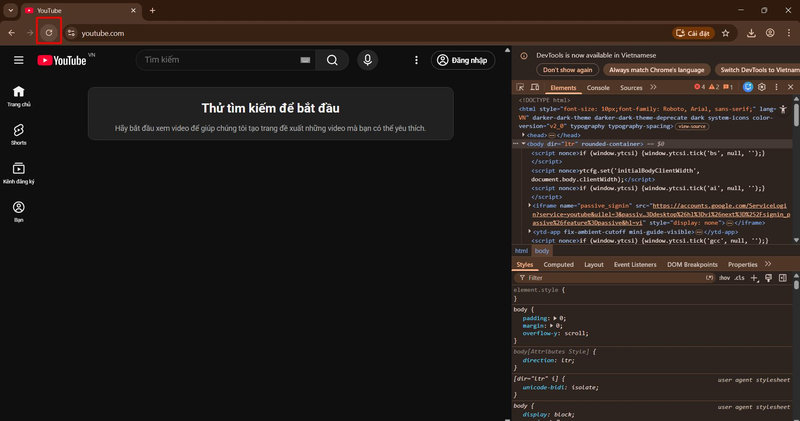Select the html breadcrumb
800x421 pixels.
tap(521, 251)
